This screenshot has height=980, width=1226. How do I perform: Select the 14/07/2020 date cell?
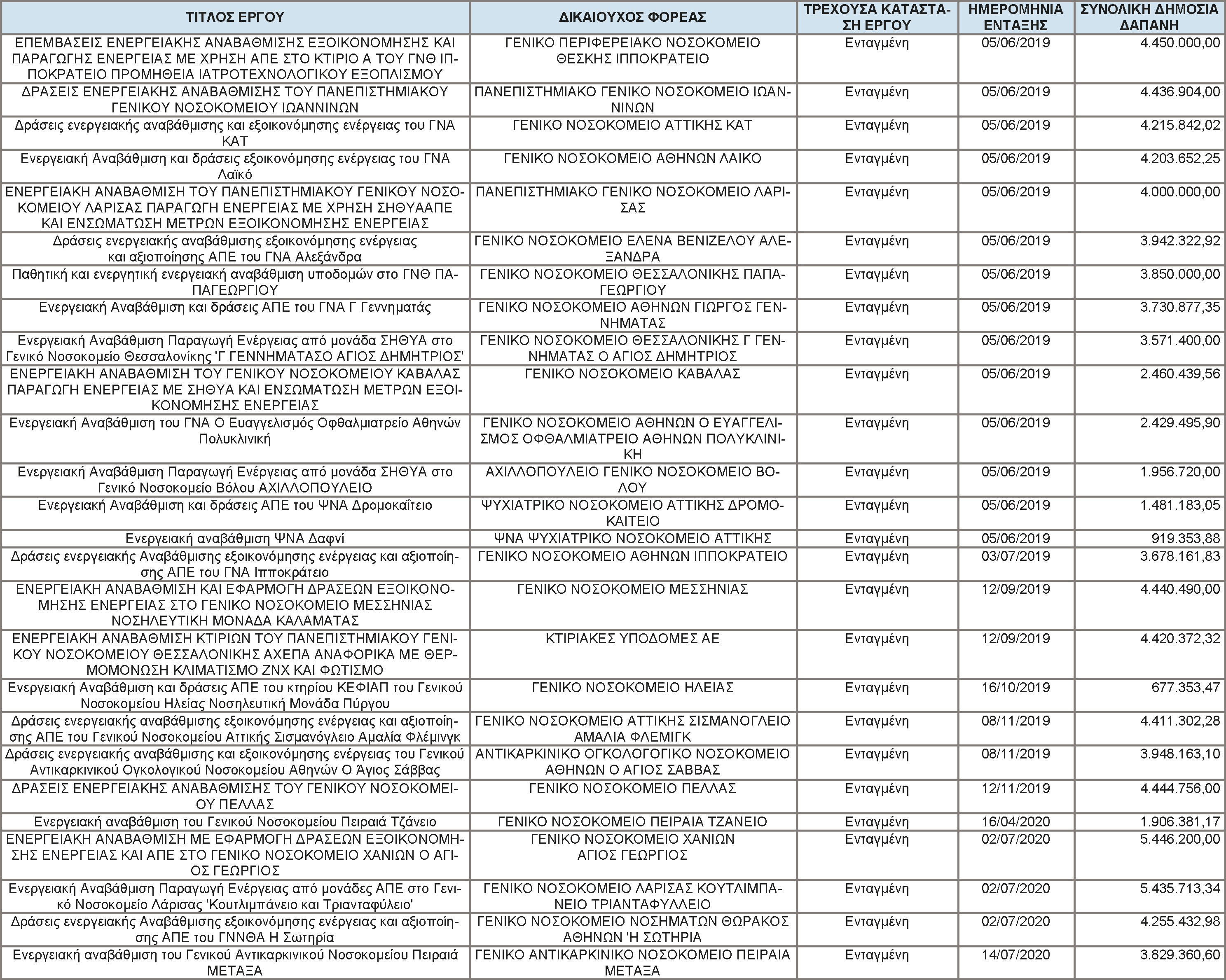coord(1015,955)
